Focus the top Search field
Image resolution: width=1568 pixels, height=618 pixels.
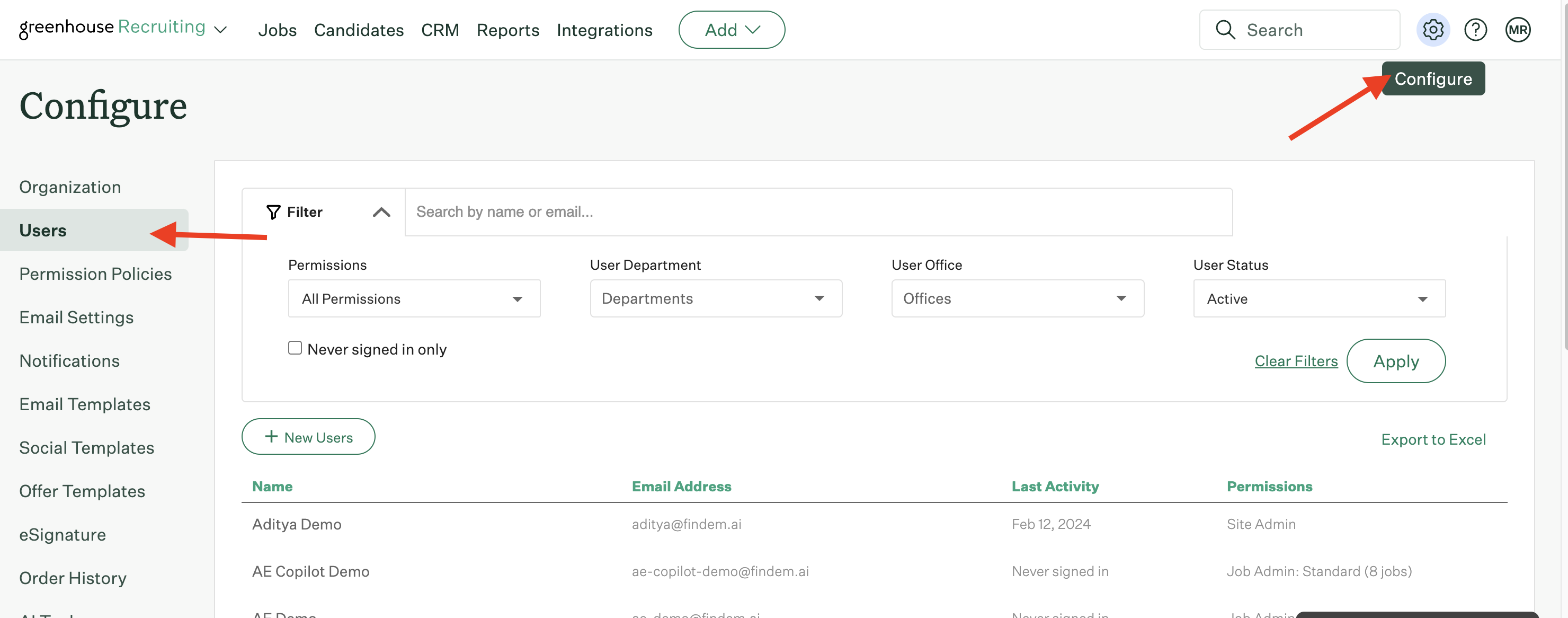click(1299, 29)
